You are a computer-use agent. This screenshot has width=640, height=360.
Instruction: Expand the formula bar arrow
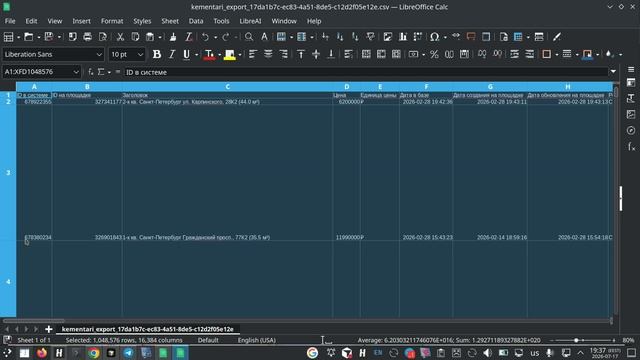click(613, 72)
